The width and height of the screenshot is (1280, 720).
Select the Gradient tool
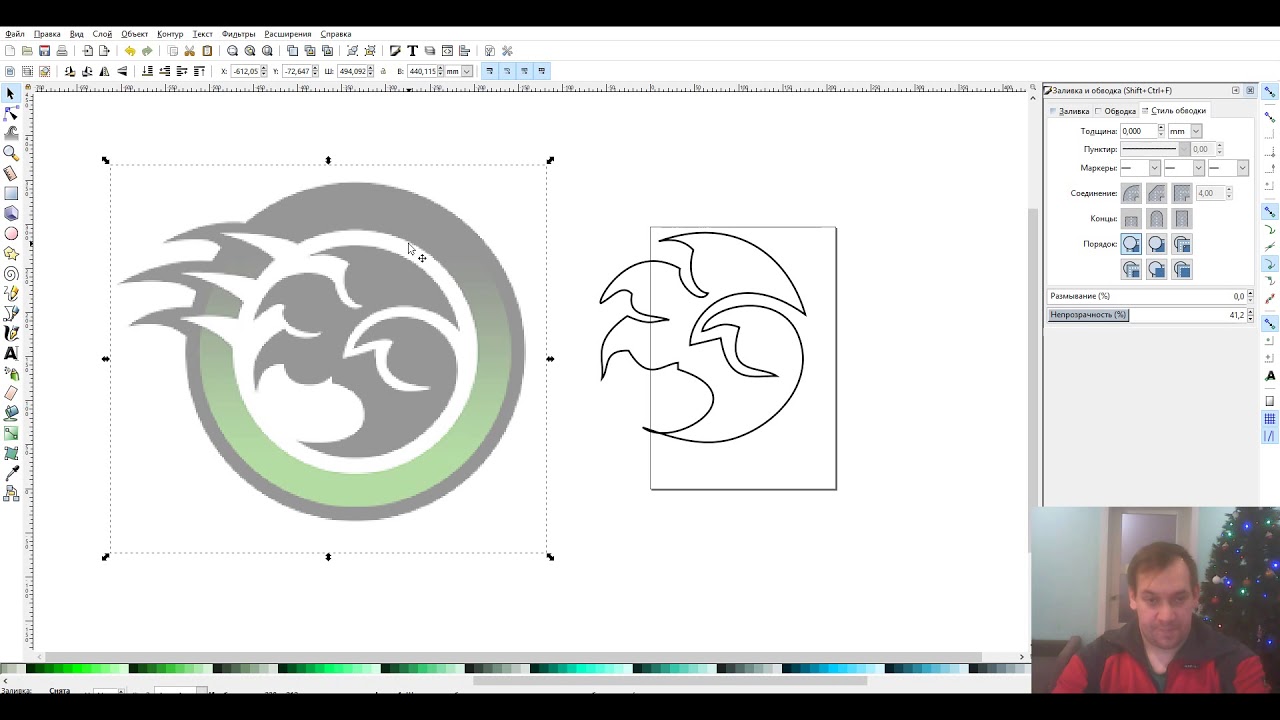pos(11,433)
